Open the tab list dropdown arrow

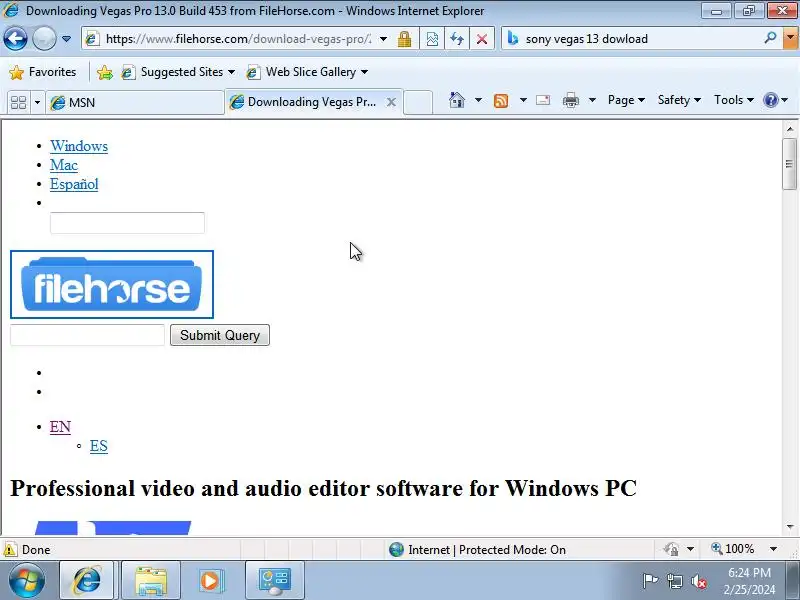(37, 103)
